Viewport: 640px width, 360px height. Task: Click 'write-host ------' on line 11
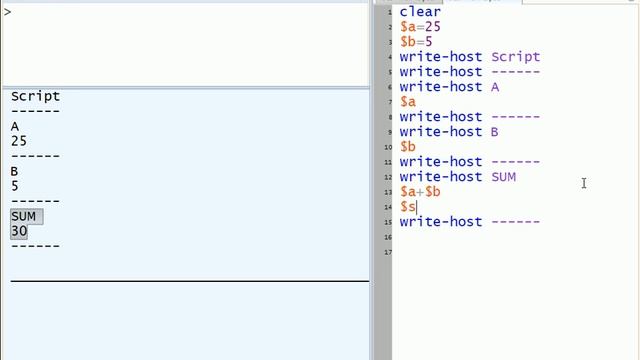470,162
